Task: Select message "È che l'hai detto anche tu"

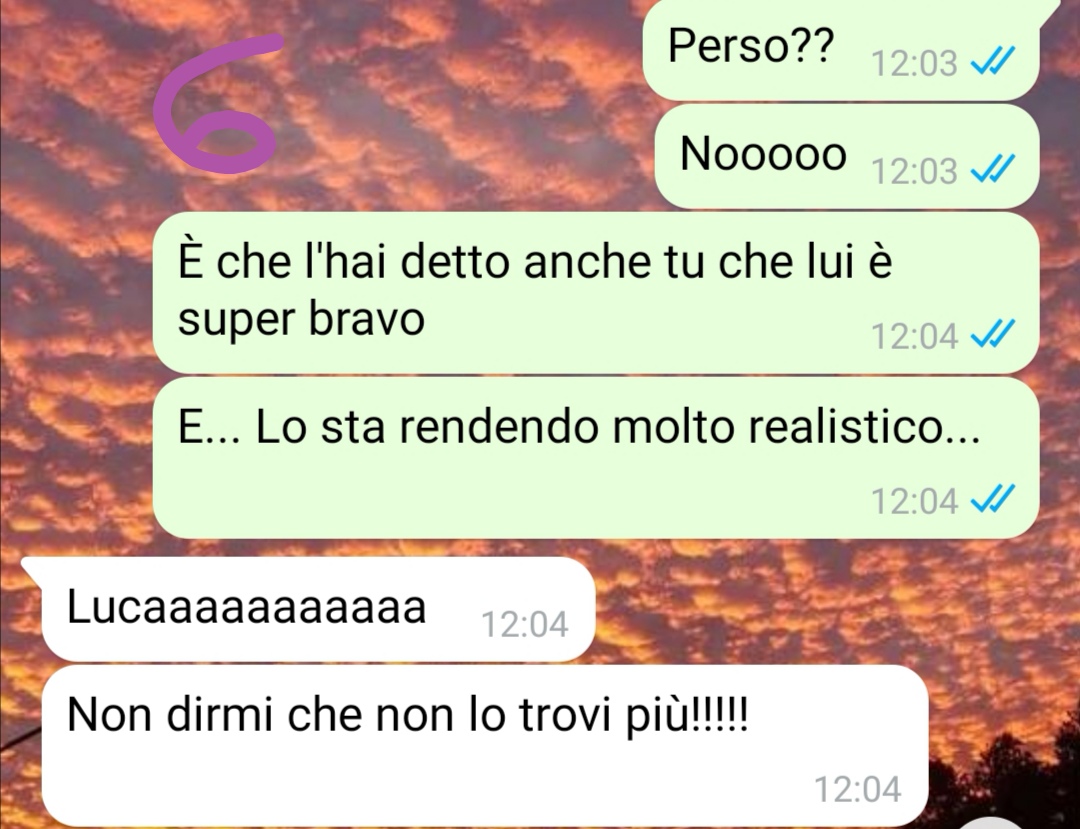Action: (x=596, y=293)
